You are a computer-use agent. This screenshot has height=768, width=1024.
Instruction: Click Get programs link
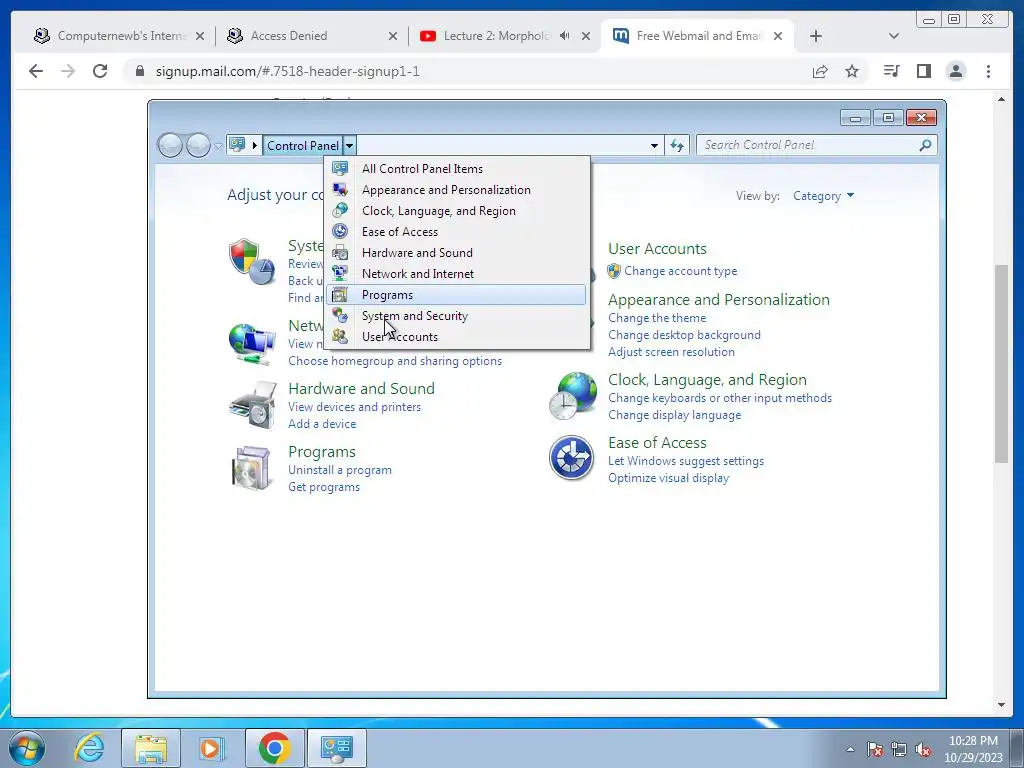324,487
